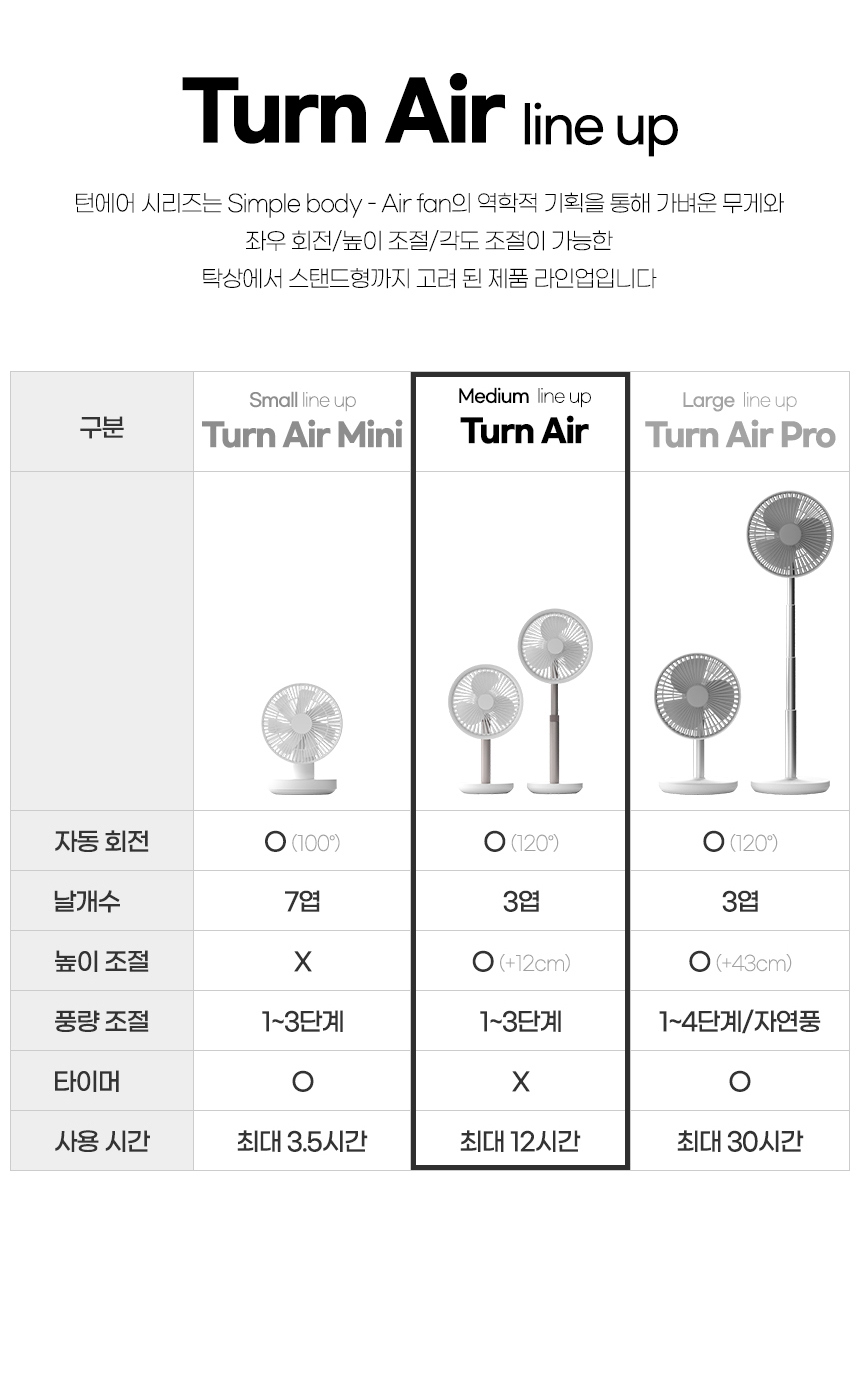Click the X for Turn Air Mini height adjustment
The height and width of the screenshot is (1400, 860).
[302, 962]
